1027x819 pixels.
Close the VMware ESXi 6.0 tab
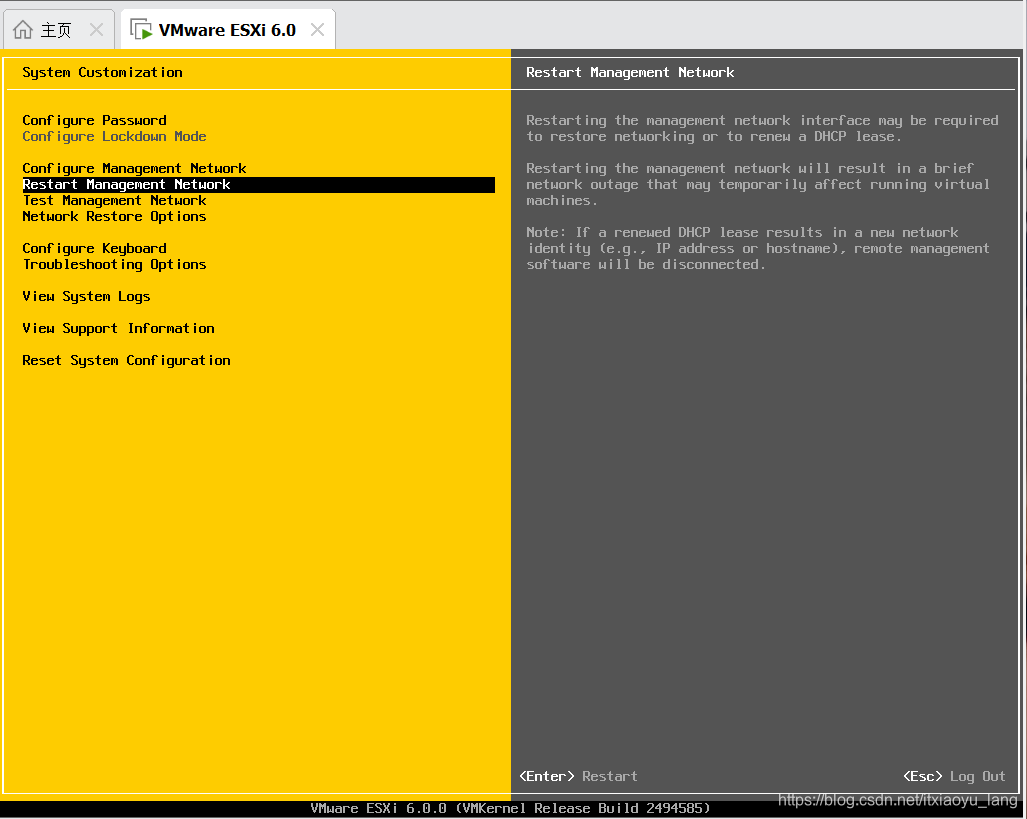pos(318,29)
